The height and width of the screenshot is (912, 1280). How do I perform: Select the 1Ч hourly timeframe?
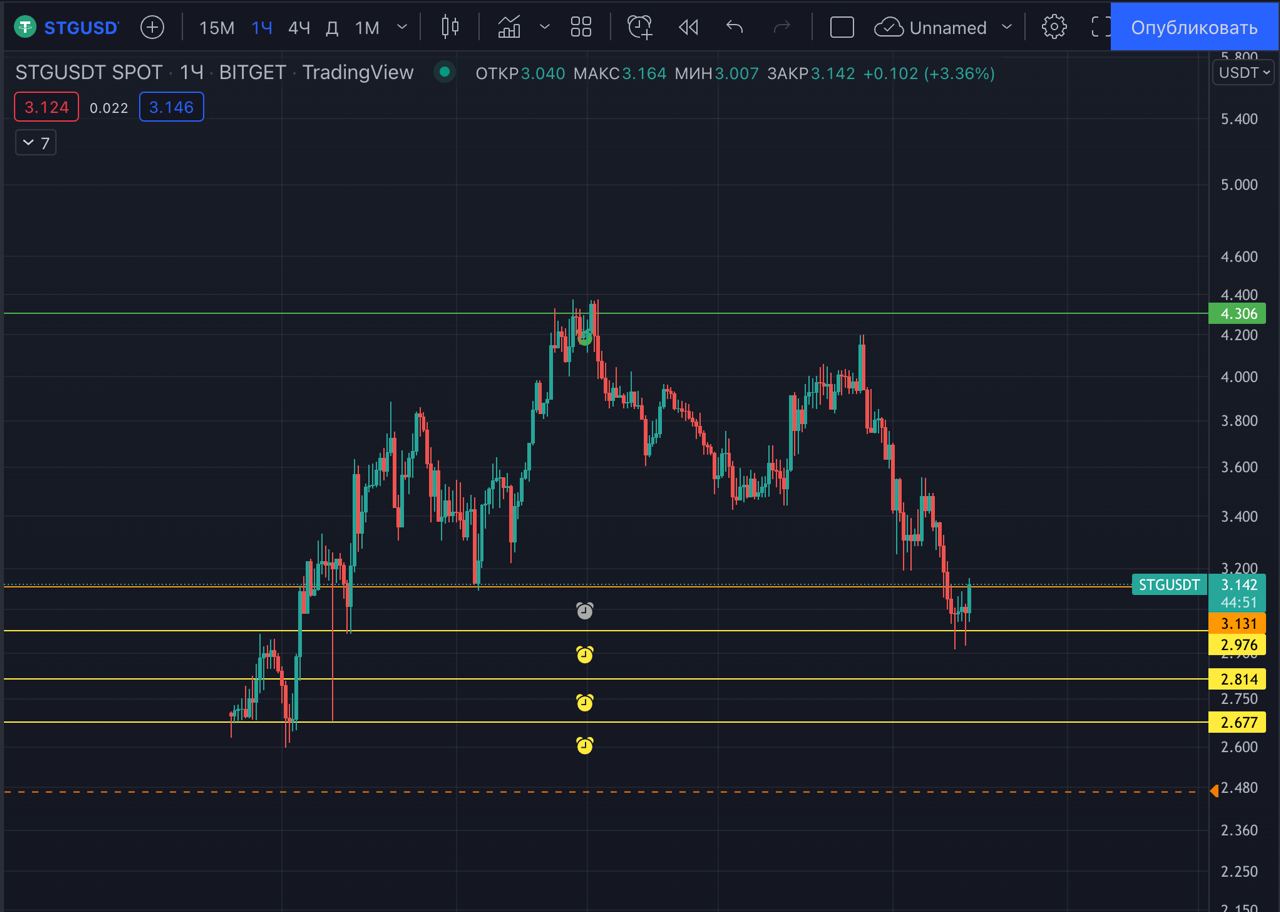click(x=262, y=27)
